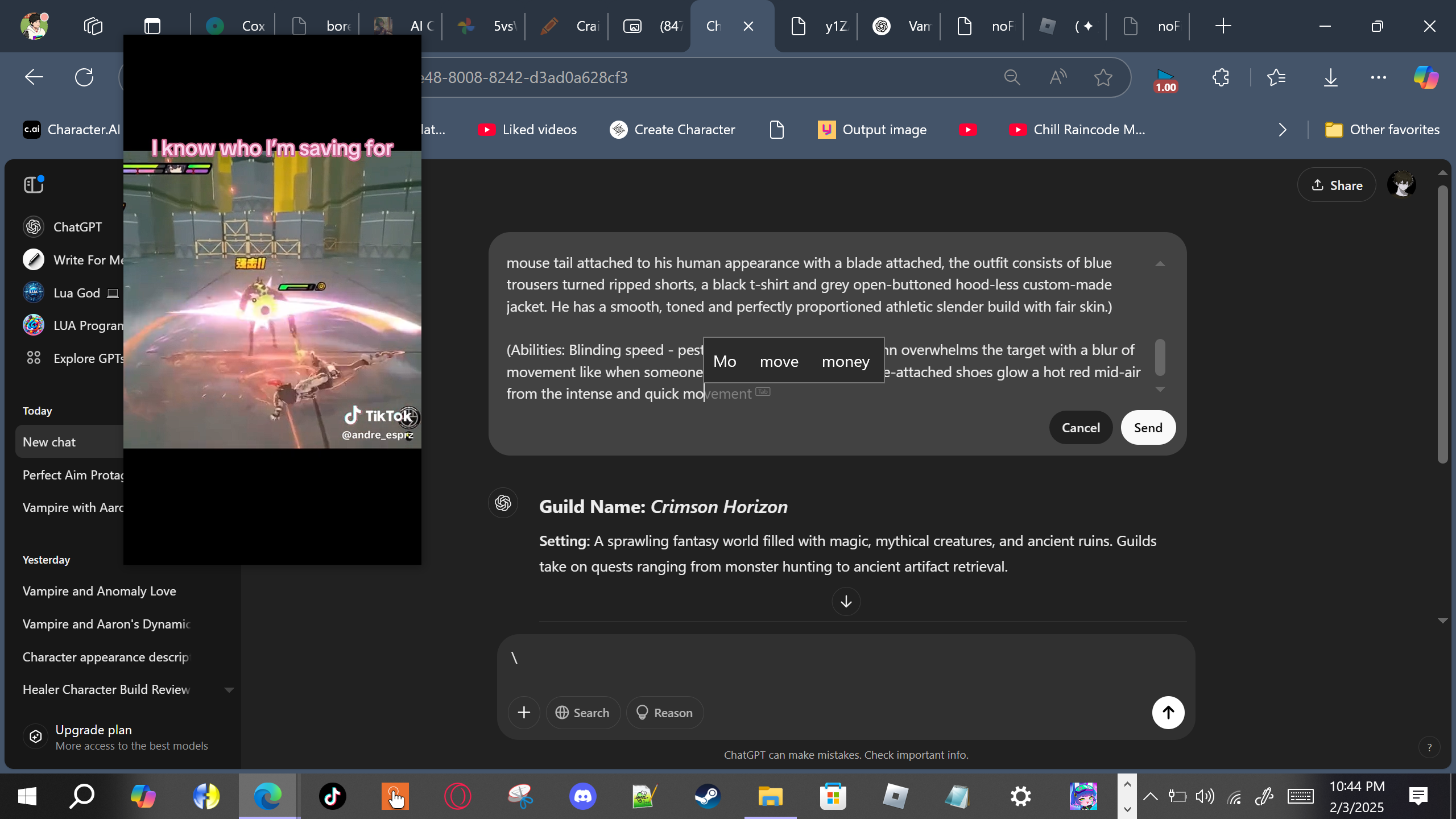Open the Chill Raincode bookmark
Image resolution: width=1456 pixels, height=819 pixels.
pyautogui.click(x=1077, y=130)
